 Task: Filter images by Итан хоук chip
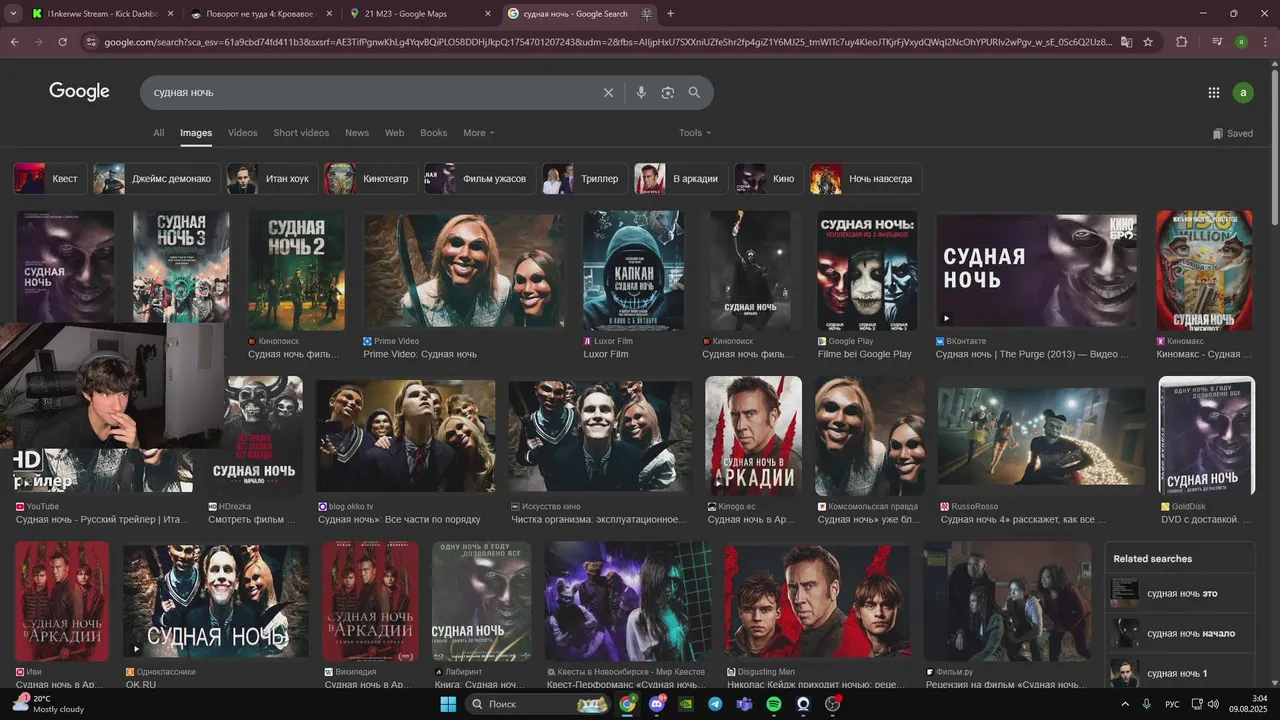pyautogui.click(x=272, y=179)
